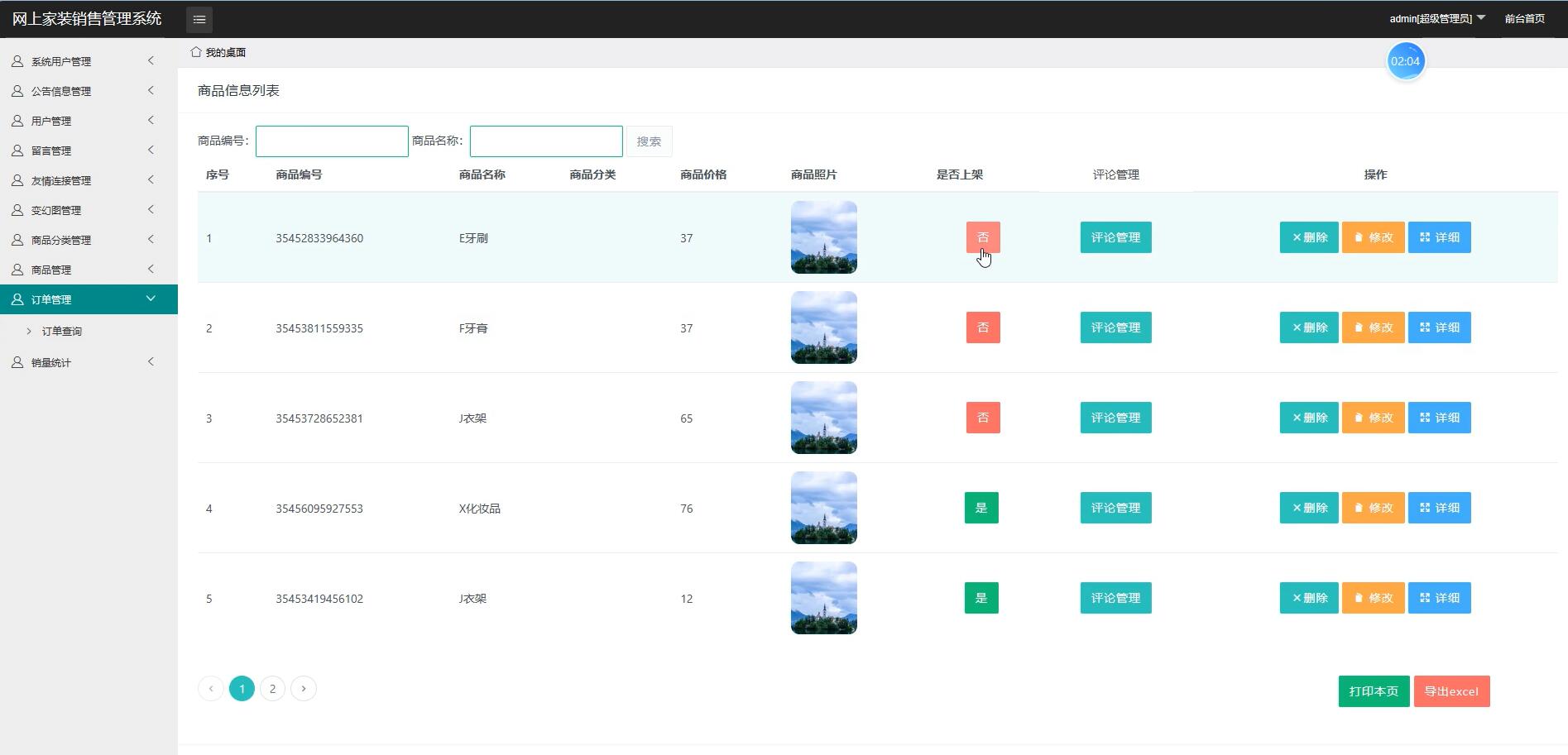
Task: Toggle 是否上架 status for E牙刷
Action: click(x=983, y=237)
